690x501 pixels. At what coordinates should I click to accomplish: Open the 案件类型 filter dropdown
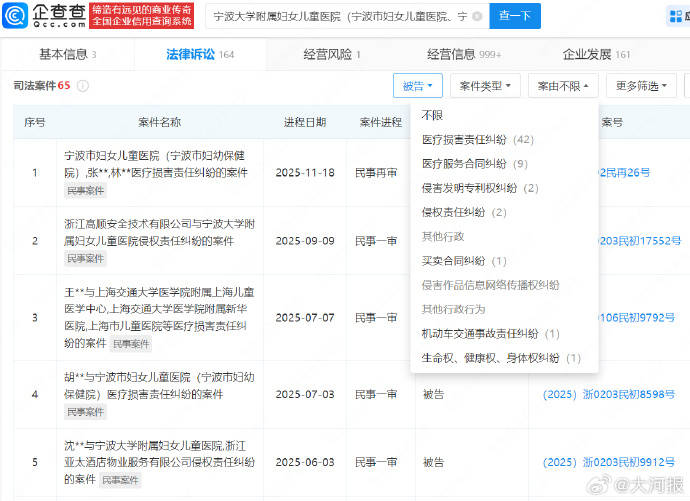coord(485,86)
